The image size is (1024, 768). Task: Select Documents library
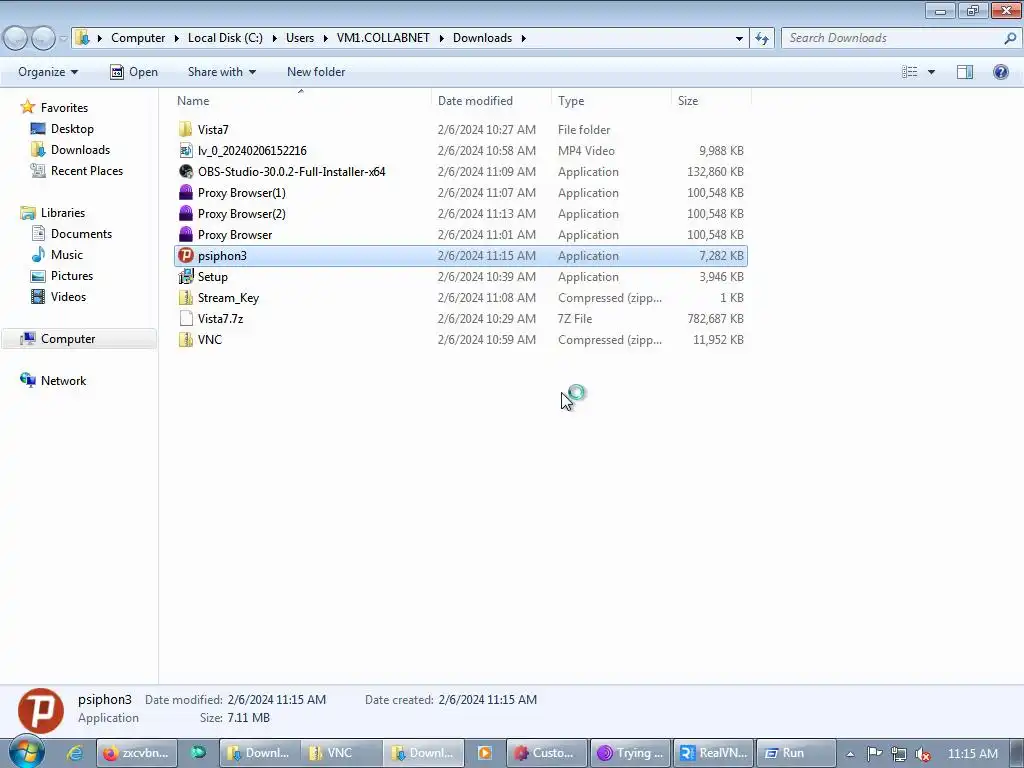pos(72,234)
